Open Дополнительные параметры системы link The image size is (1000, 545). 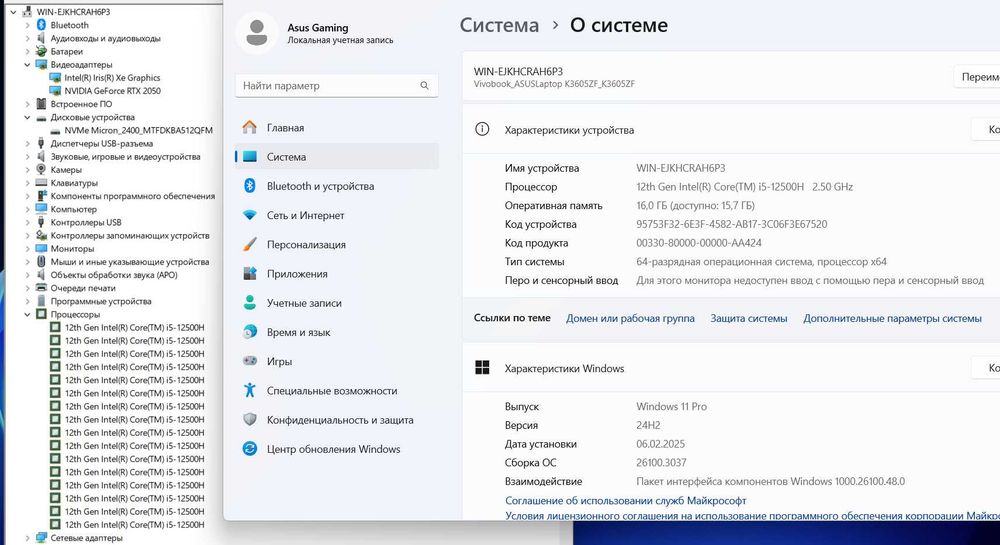(892, 318)
